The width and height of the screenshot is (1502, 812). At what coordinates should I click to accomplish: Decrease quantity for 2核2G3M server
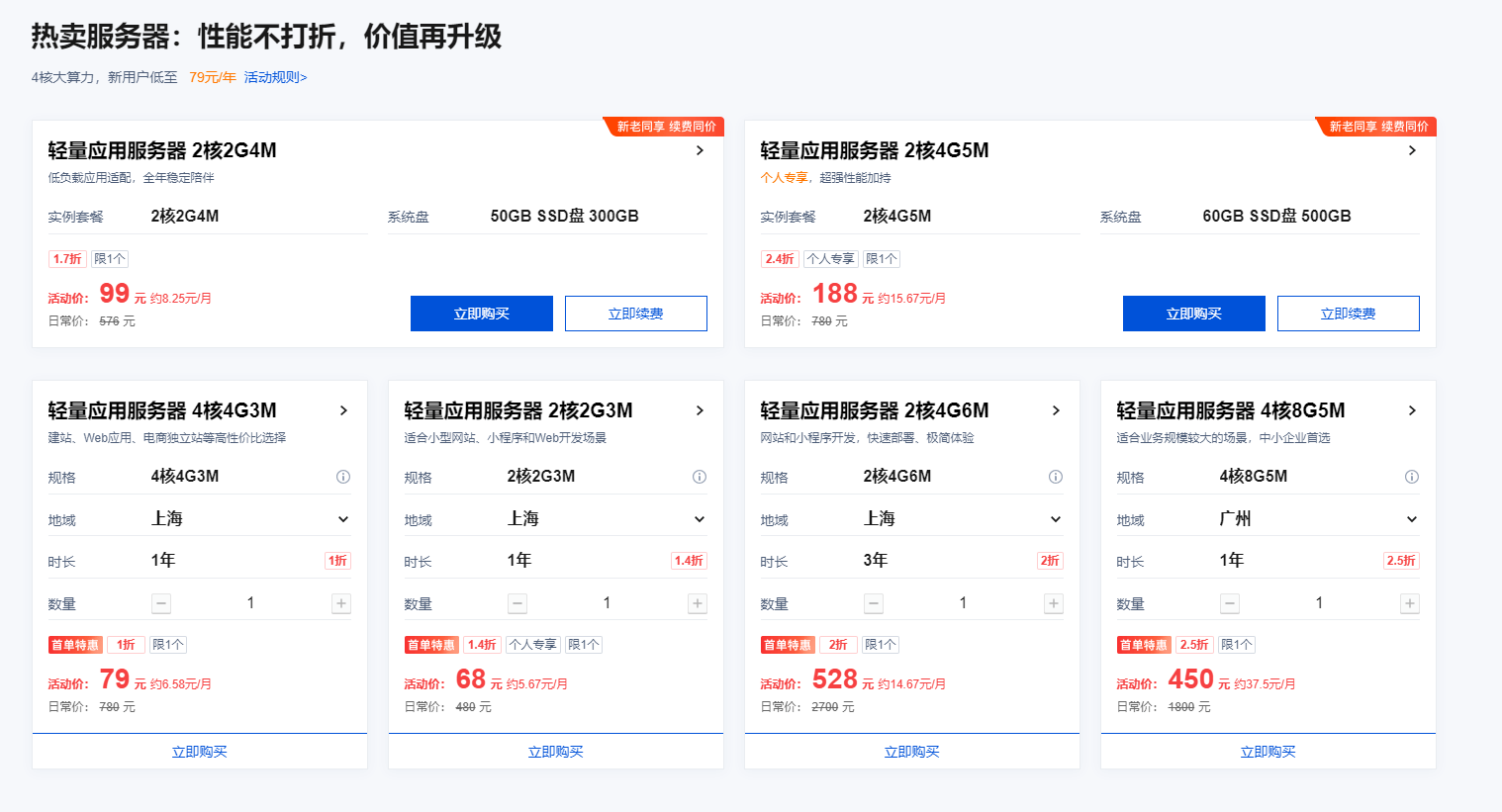tap(517, 603)
